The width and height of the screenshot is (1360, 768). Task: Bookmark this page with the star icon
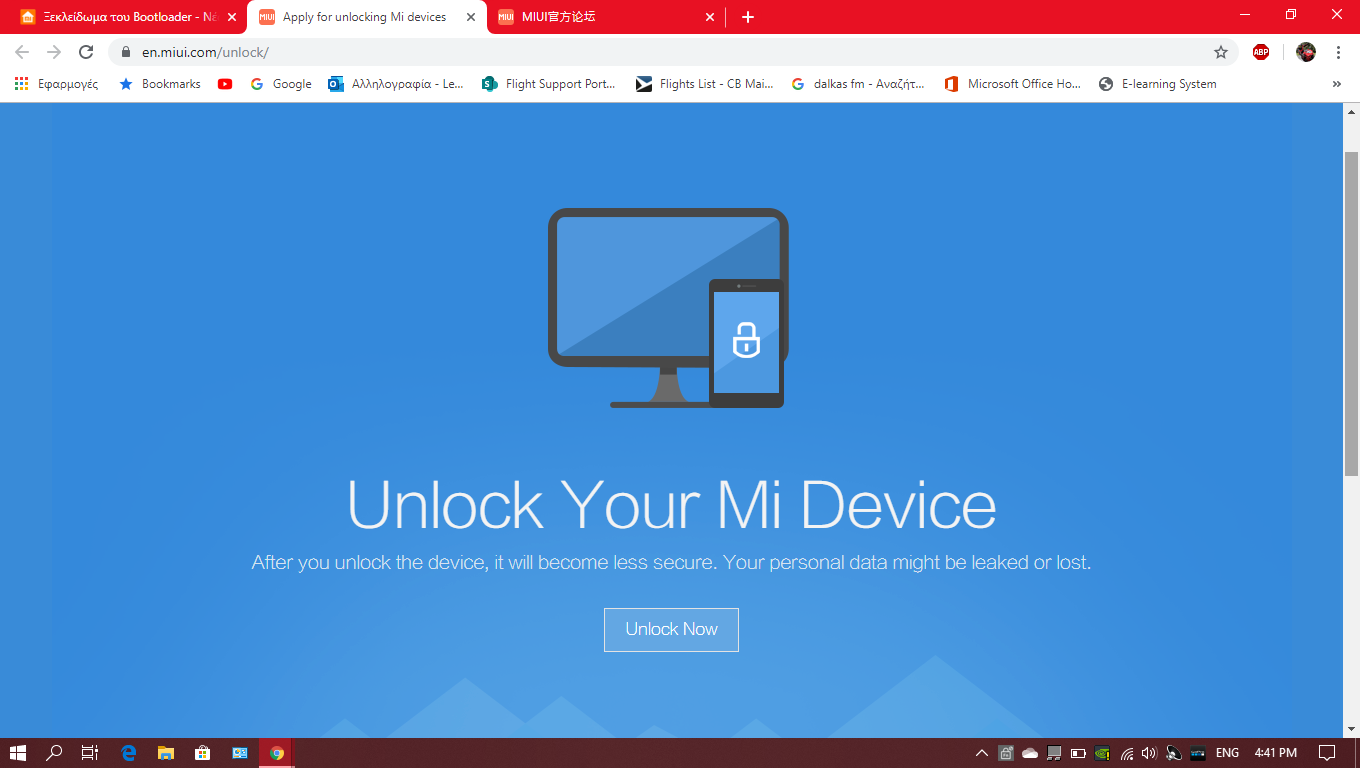point(1221,52)
